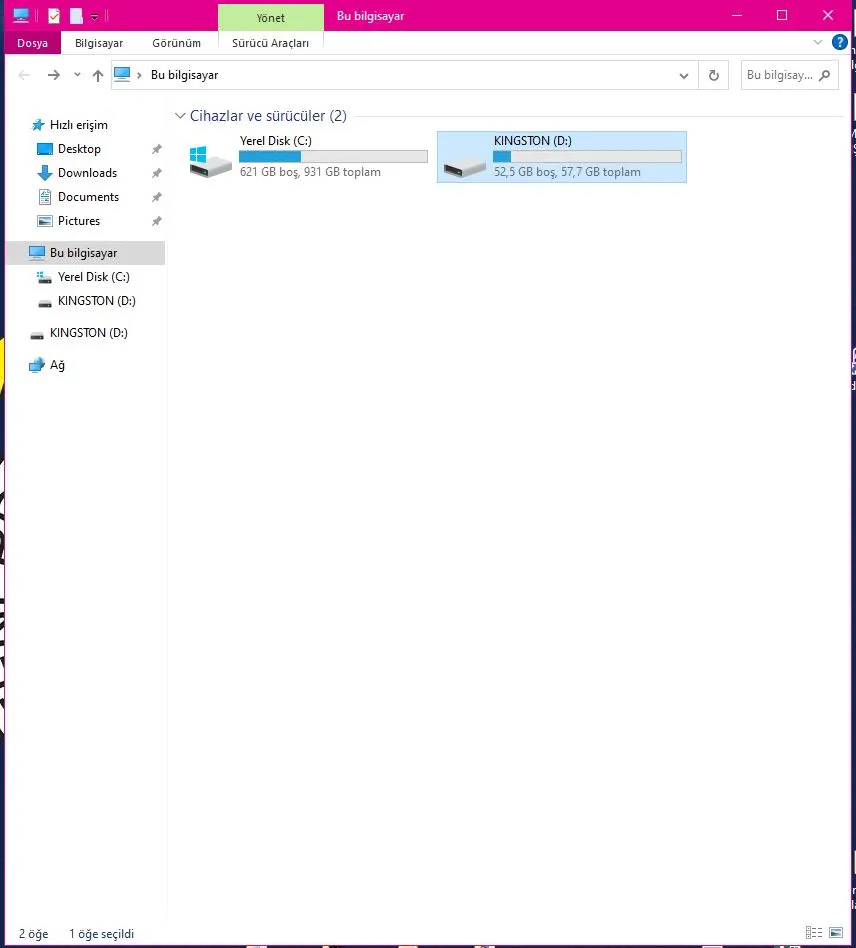Go forward with the forward arrow
The height and width of the screenshot is (948, 856).
(54, 75)
